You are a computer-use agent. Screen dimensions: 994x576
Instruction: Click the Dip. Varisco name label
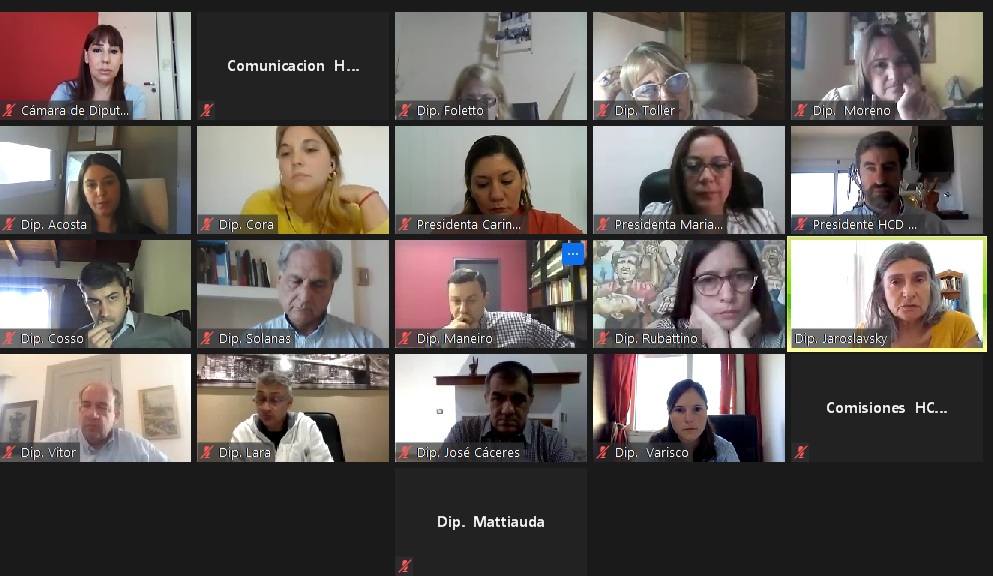point(651,452)
